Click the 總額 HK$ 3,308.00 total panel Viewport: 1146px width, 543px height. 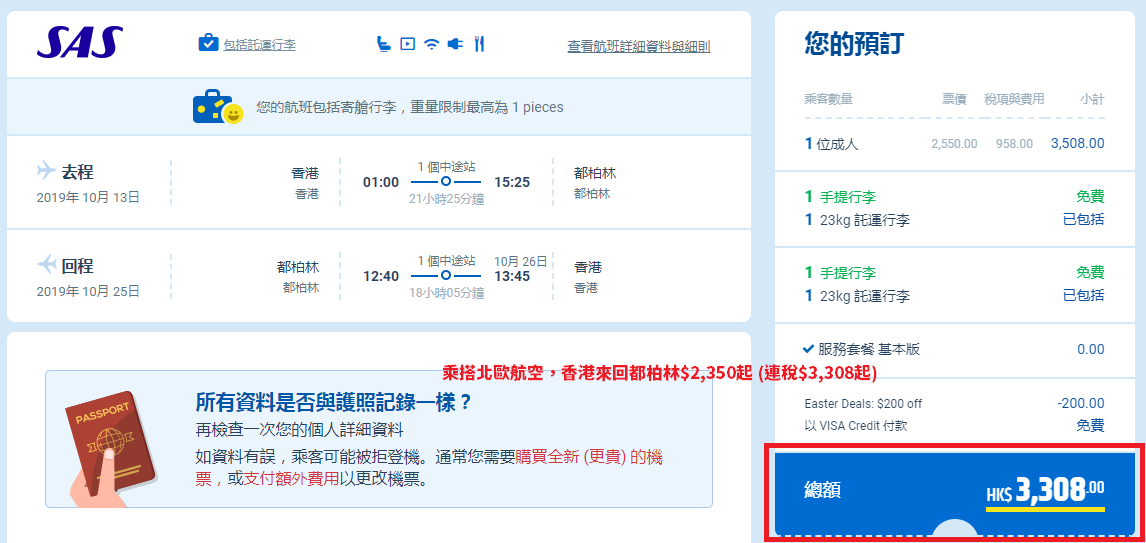pyautogui.click(x=955, y=493)
